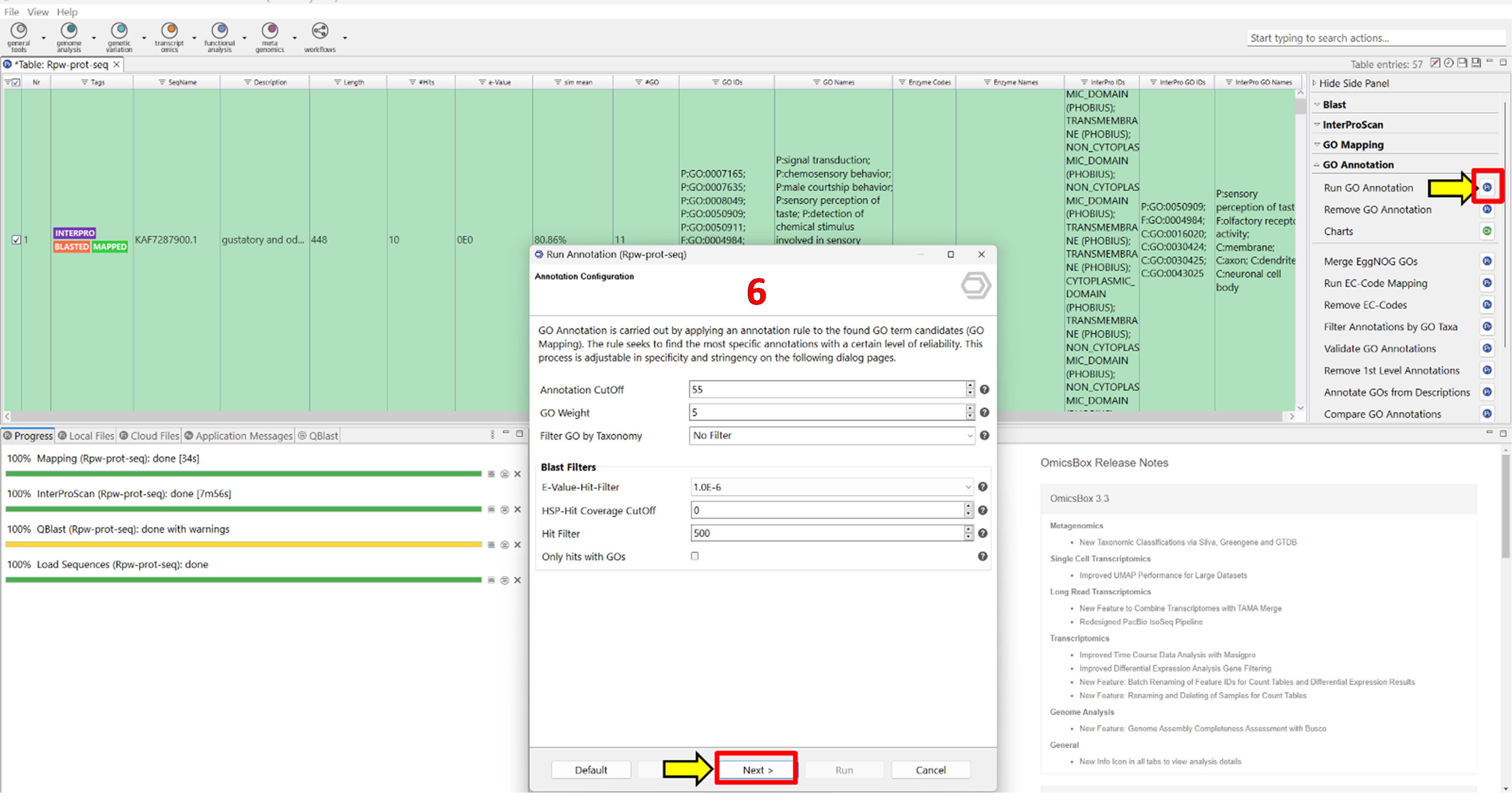Open the genome analysis toolbar icon
The image size is (1512, 800).
[69, 30]
